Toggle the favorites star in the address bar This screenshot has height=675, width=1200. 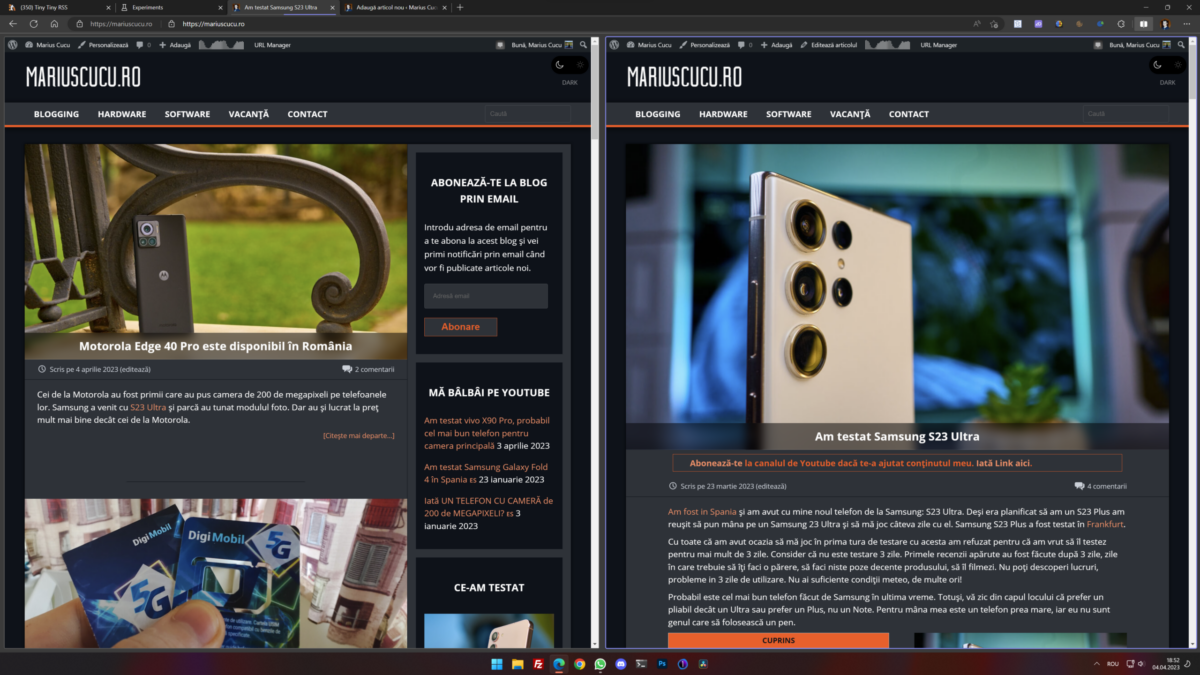(x=993, y=24)
